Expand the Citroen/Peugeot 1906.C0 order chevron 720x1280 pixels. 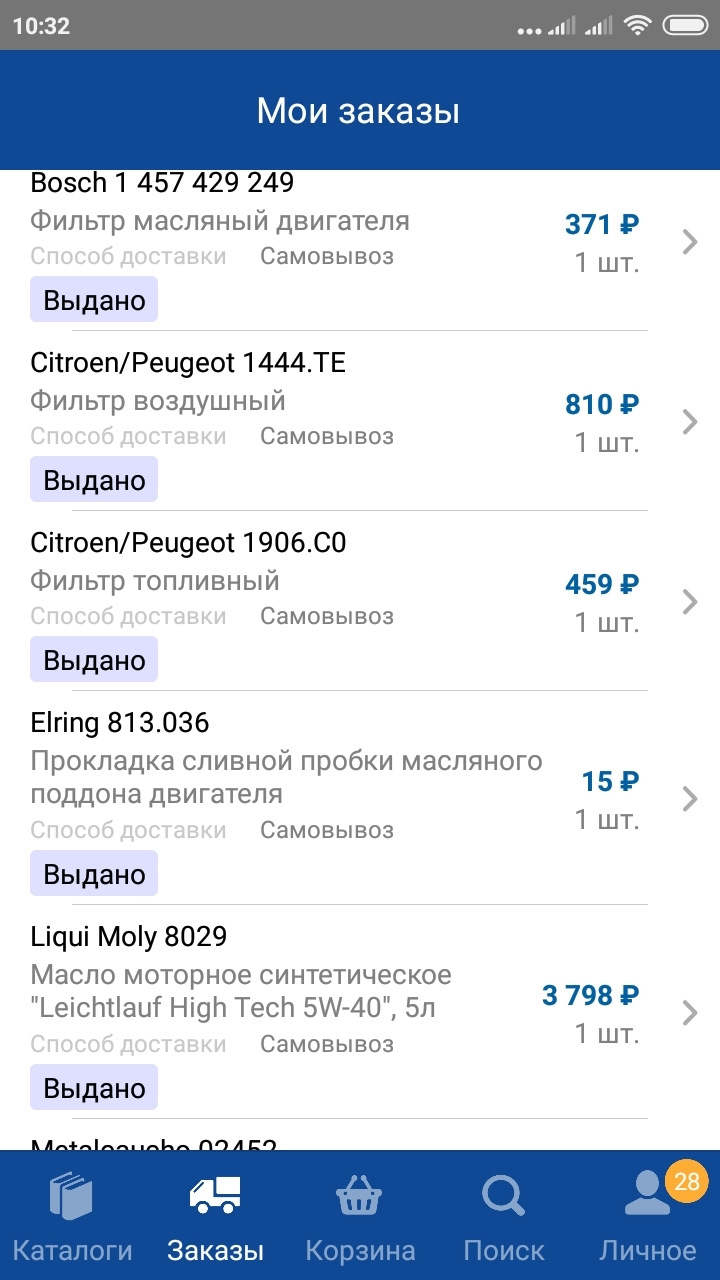click(x=689, y=601)
